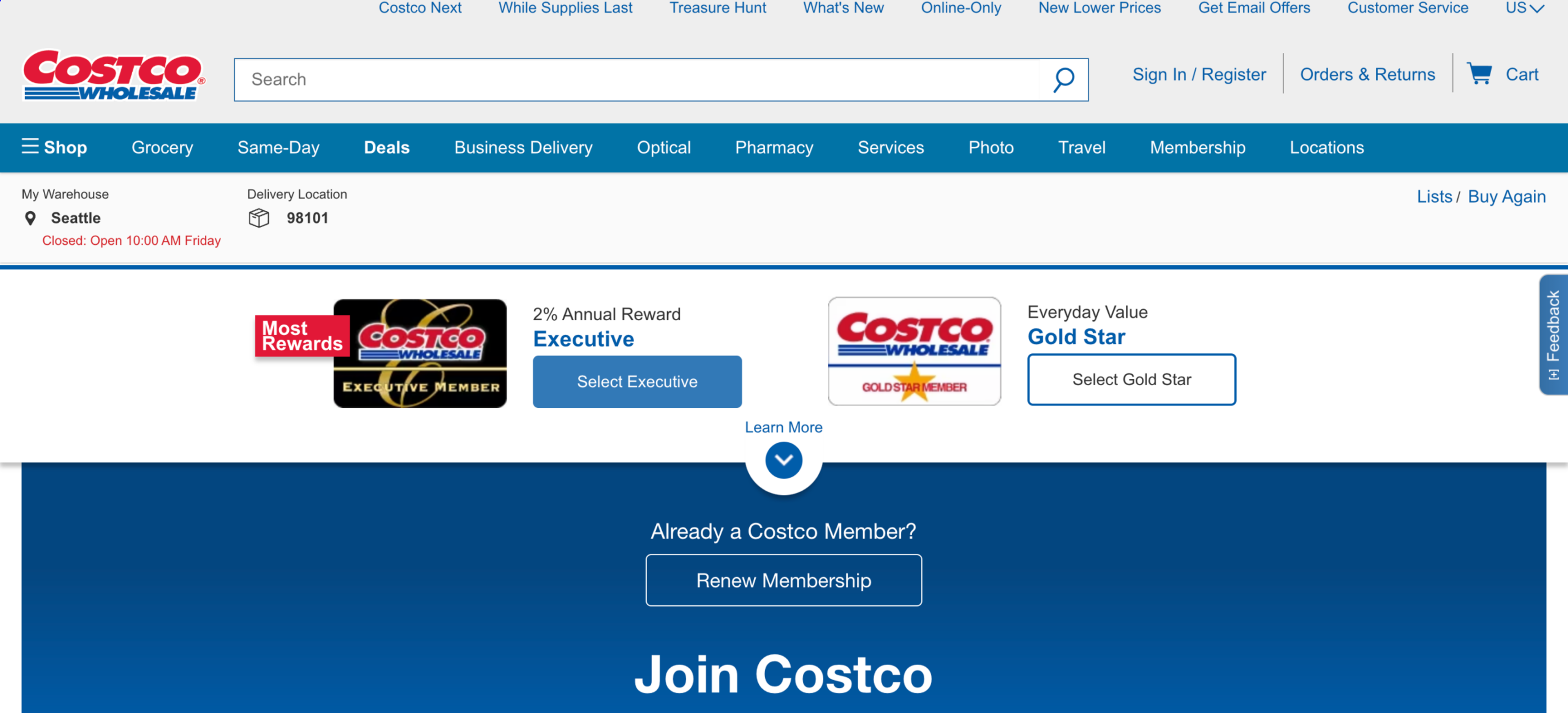
Task: Click Online-Only top link
Action: [960, 8]
